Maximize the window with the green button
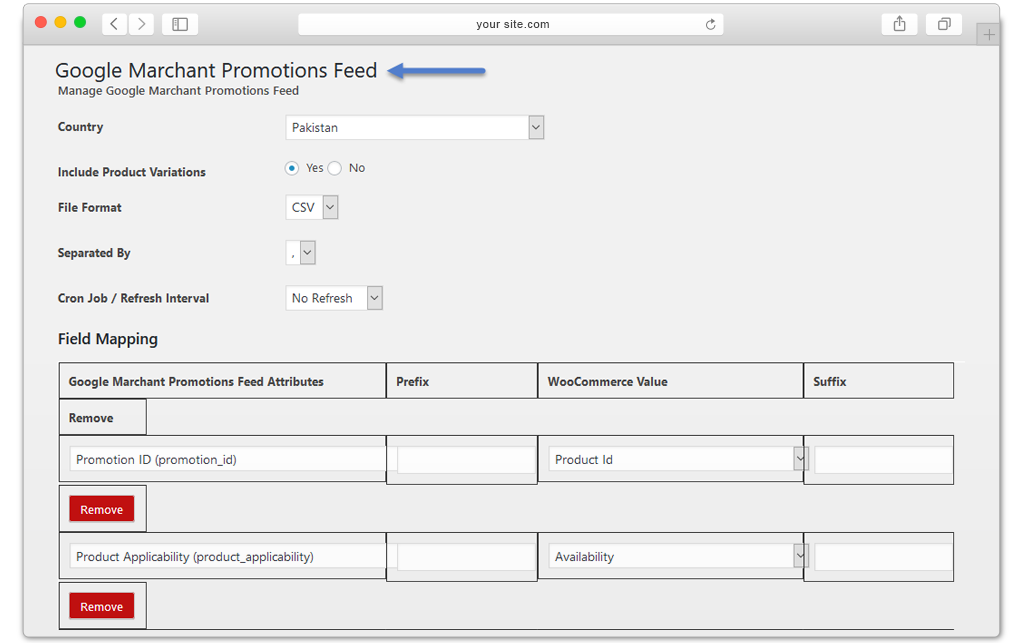This screenshot has width=1024, height=643. pos(80,22)
